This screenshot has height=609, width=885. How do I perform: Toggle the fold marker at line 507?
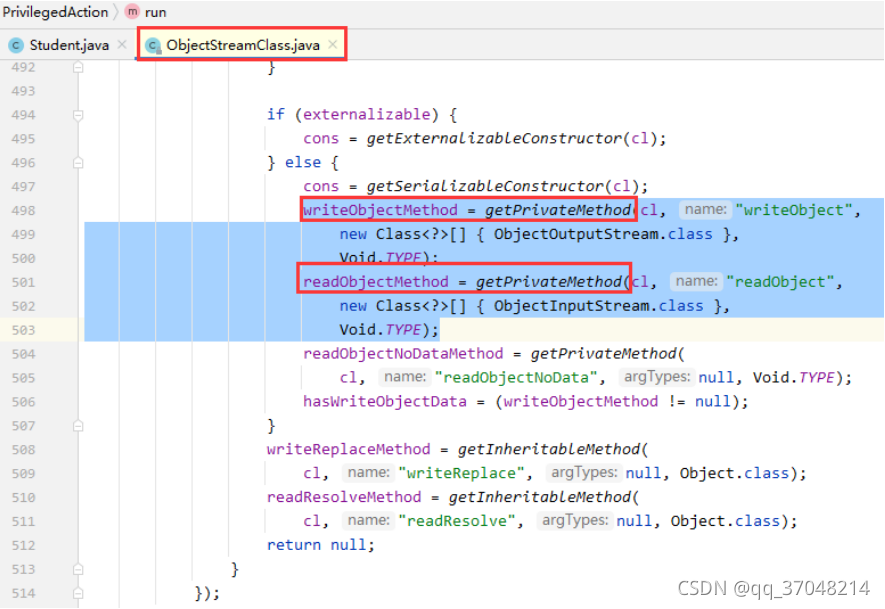click(x=78, y=426)
